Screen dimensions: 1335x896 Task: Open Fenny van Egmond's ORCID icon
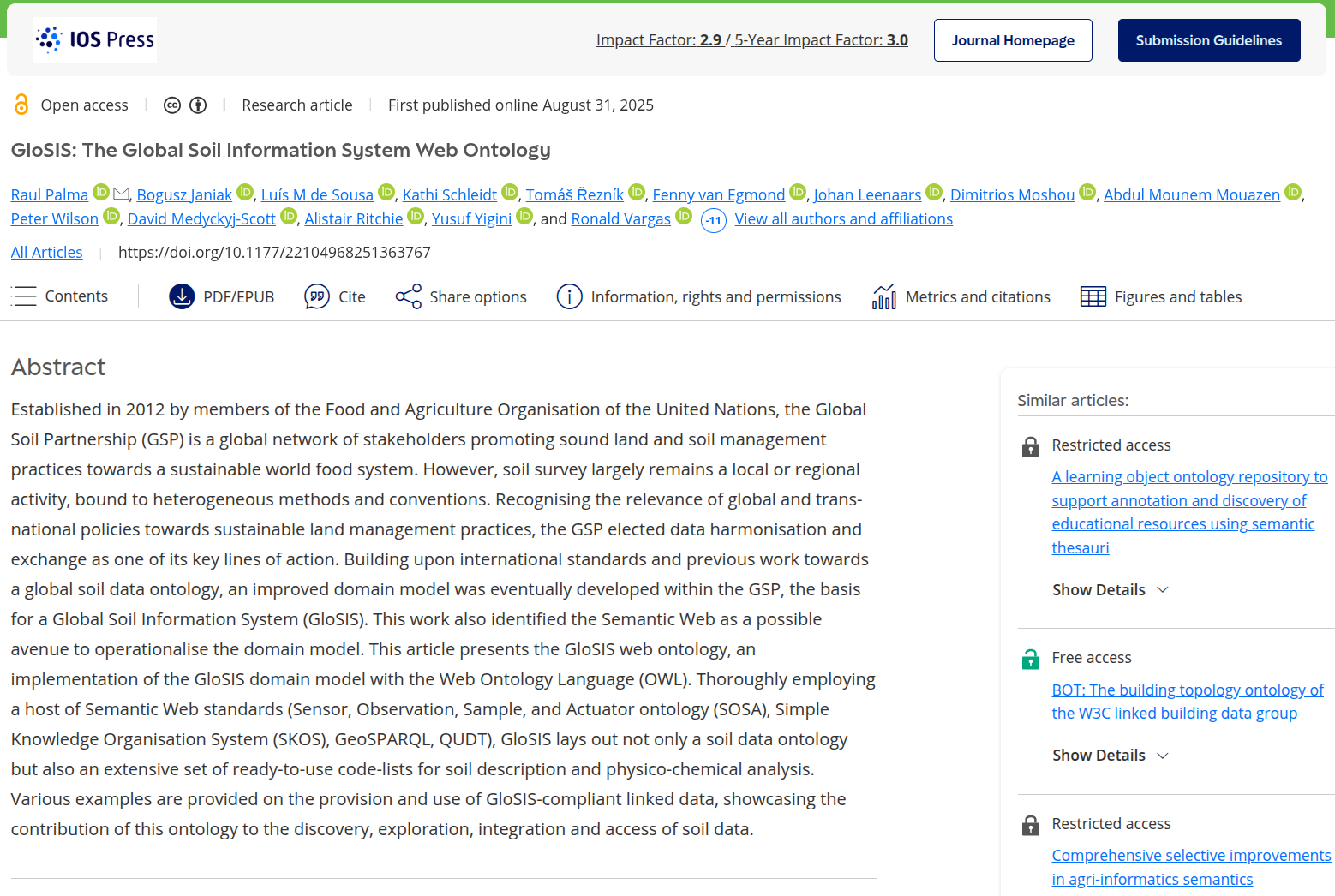tap(798, 192)
